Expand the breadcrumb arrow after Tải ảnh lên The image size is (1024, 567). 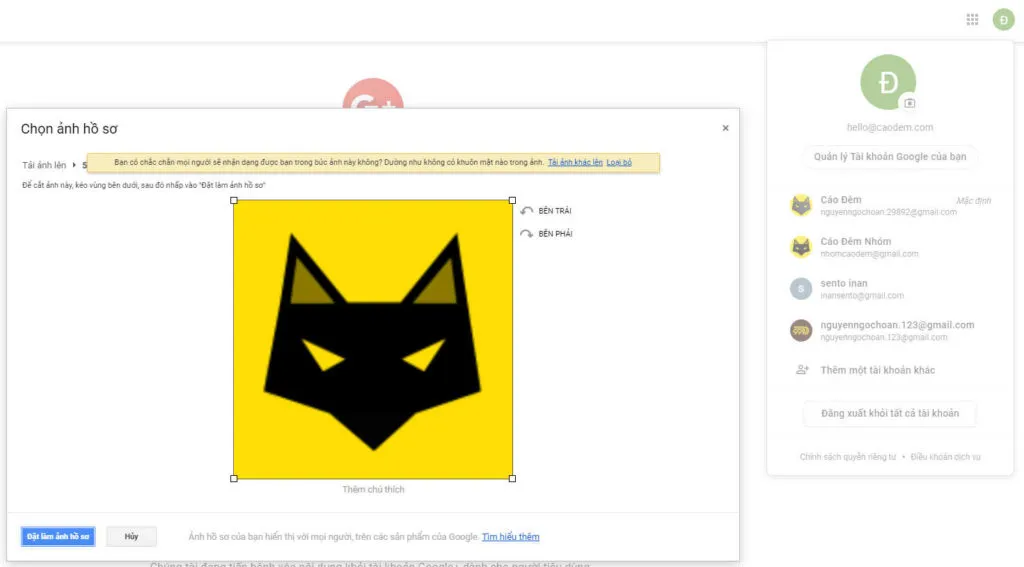point(74,165)
